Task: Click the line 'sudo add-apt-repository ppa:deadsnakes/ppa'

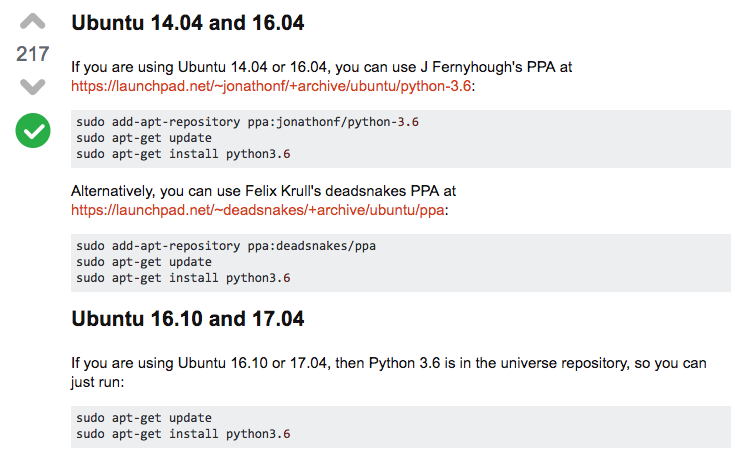Action: (x=226, y=246)
